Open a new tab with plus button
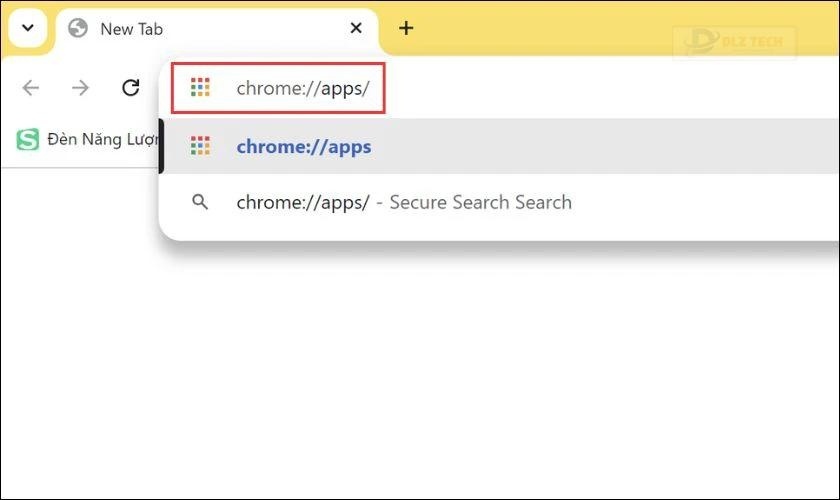 (x=405, y=28)
